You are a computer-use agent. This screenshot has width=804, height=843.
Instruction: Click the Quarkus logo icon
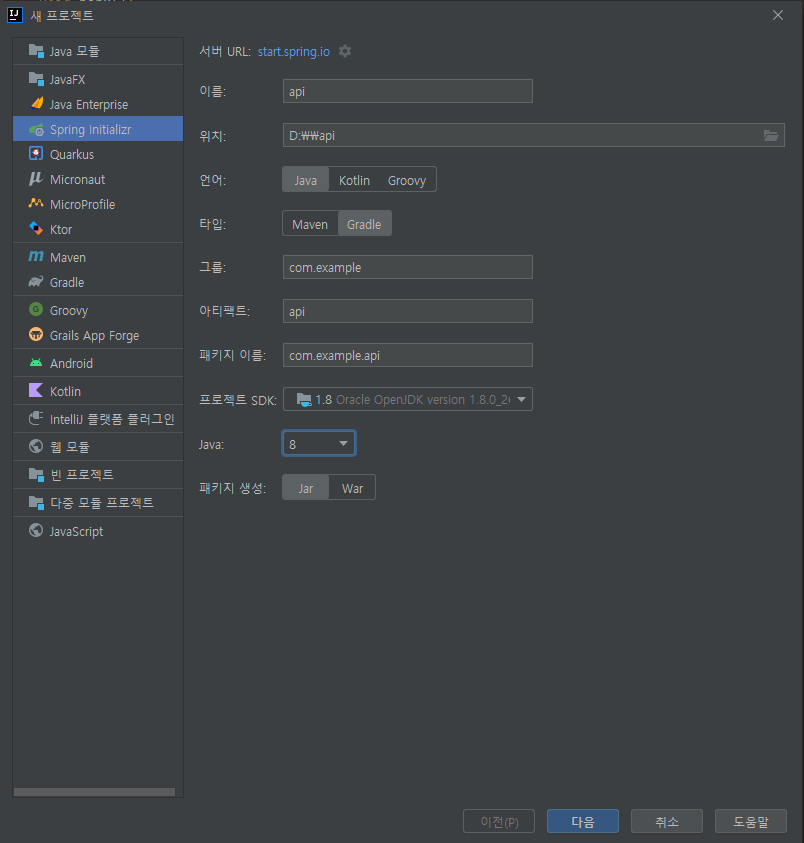pyautogui.click(x=36, y=154)
